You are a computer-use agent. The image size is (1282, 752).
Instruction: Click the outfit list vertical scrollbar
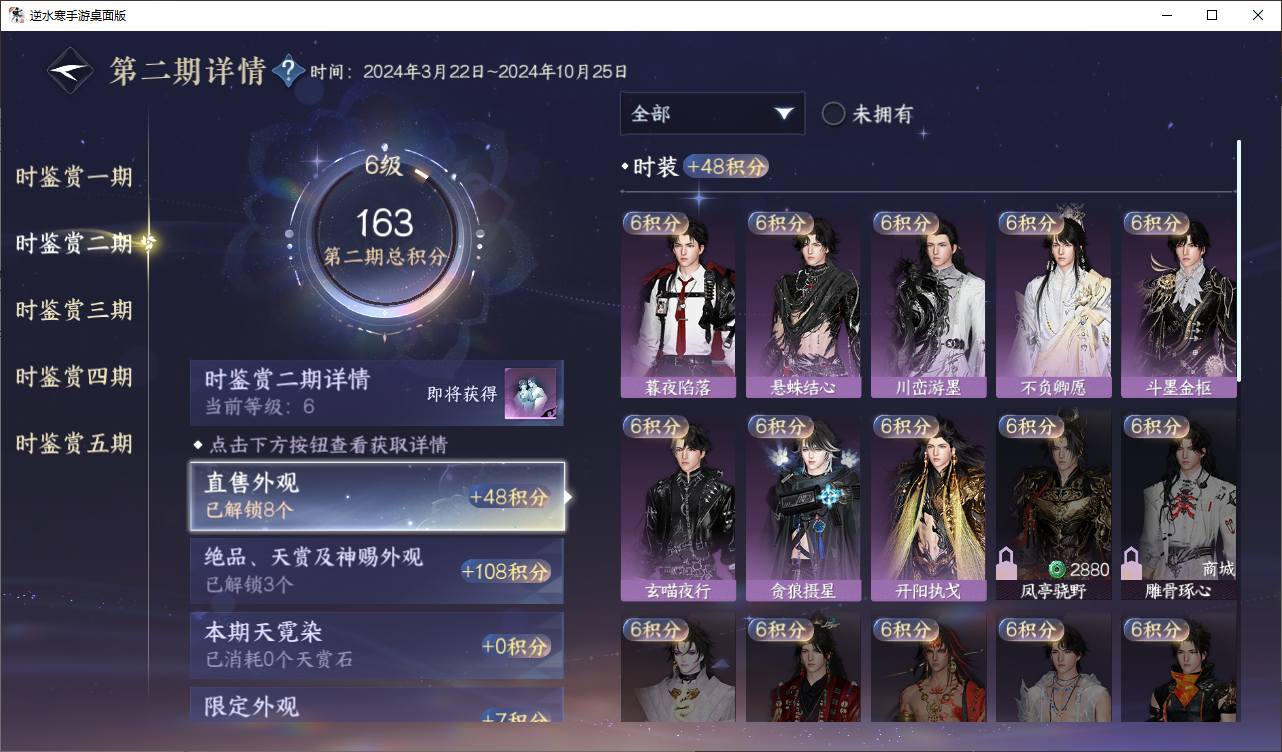[1239, 260]
